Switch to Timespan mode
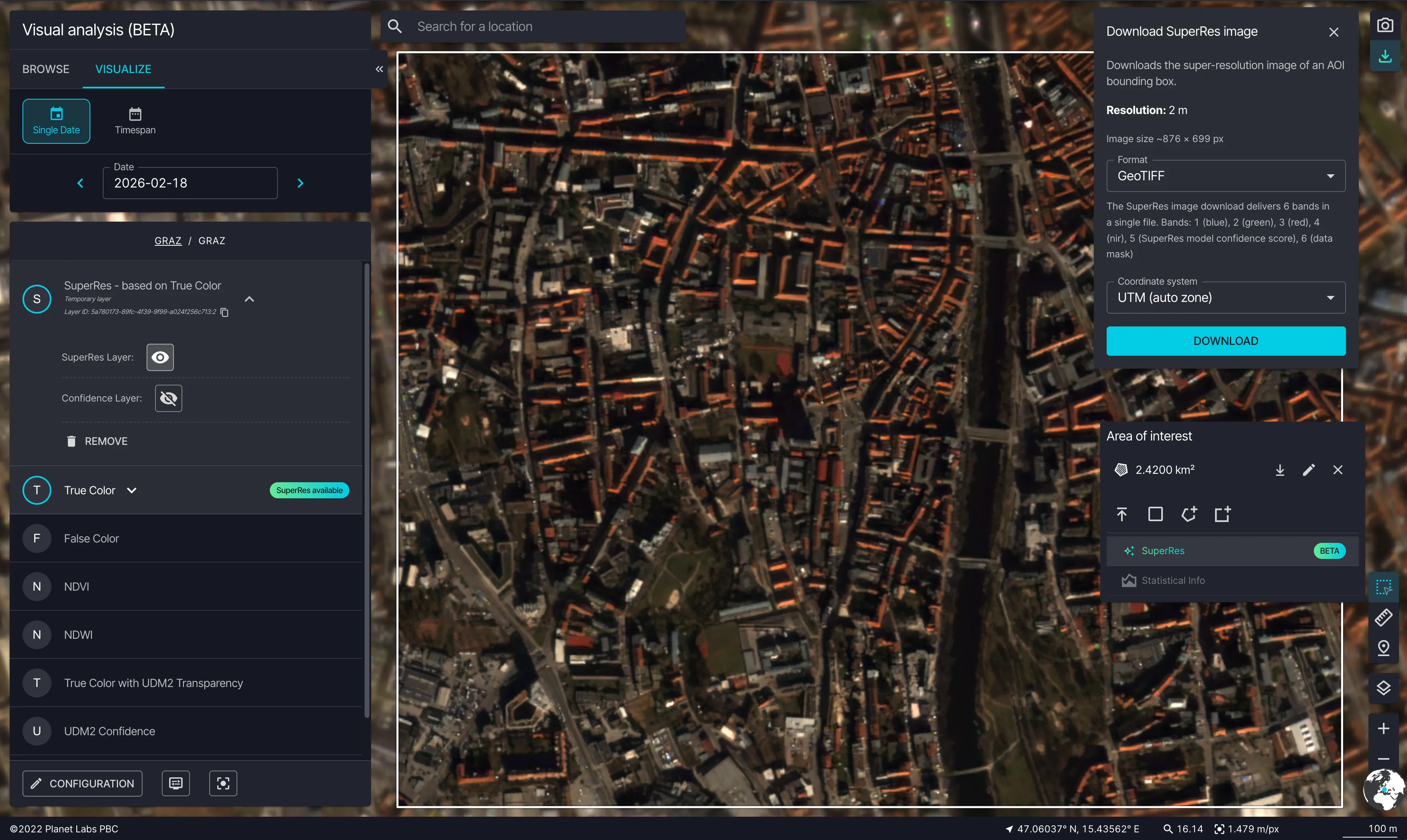The width and height of the screenshot is (1407, 840). point(135,121)
